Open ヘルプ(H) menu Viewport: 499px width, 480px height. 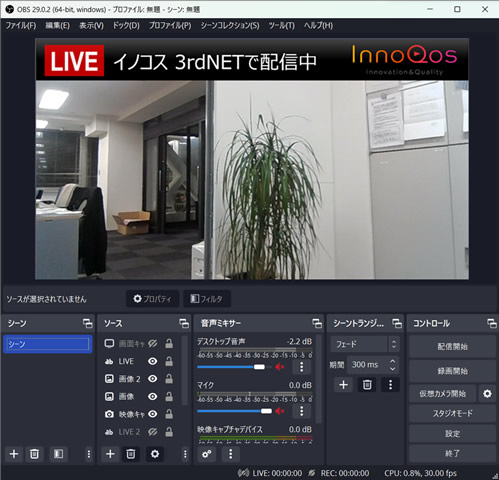point(318,26)
